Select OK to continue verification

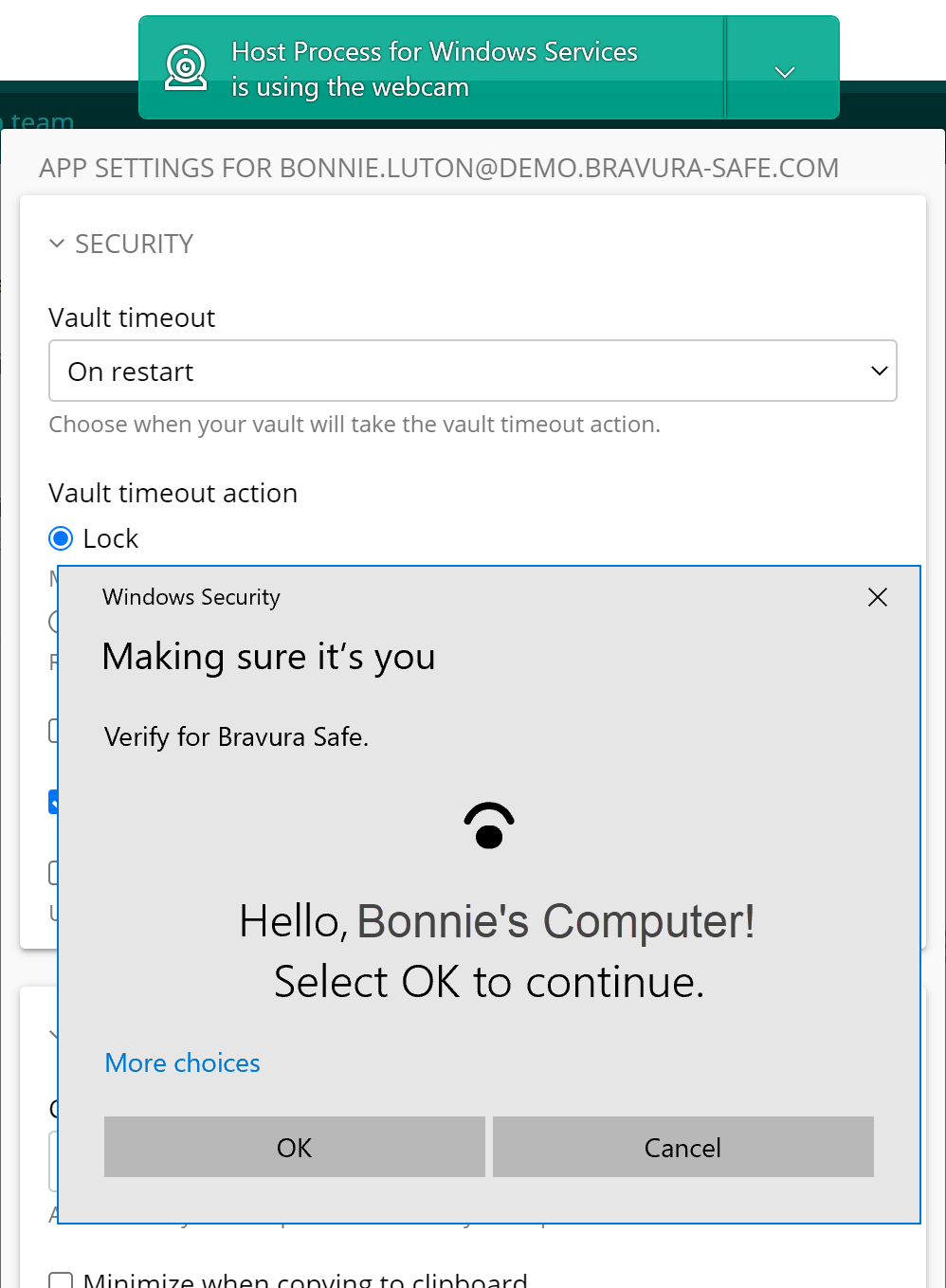point(294,1147)
